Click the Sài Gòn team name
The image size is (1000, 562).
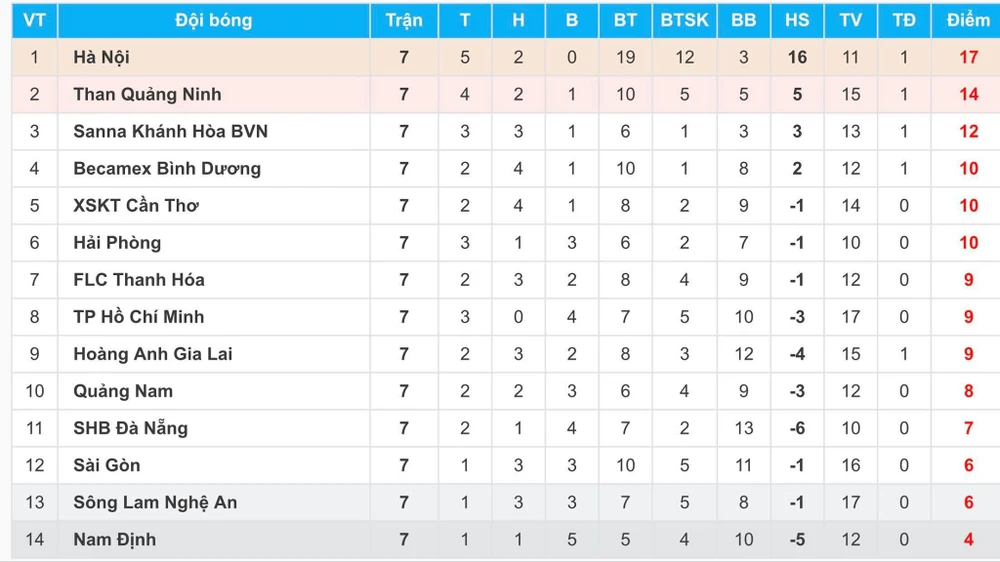[x=107, y=464]
